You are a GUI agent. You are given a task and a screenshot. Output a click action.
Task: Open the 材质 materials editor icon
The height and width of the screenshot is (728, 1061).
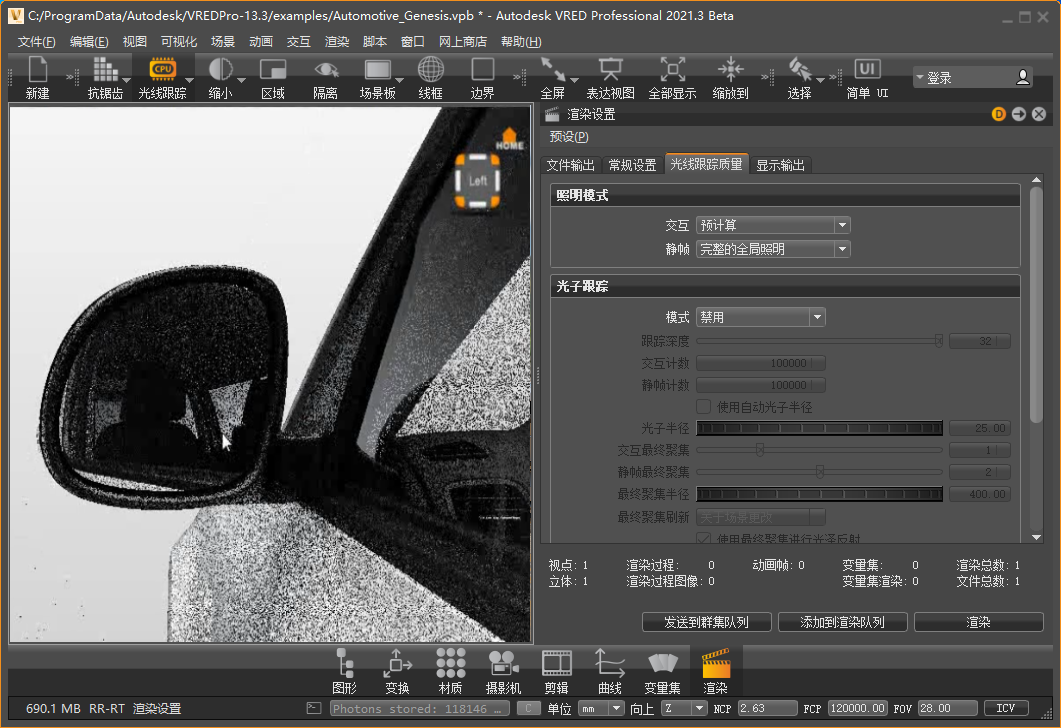(x=450, y=664)
